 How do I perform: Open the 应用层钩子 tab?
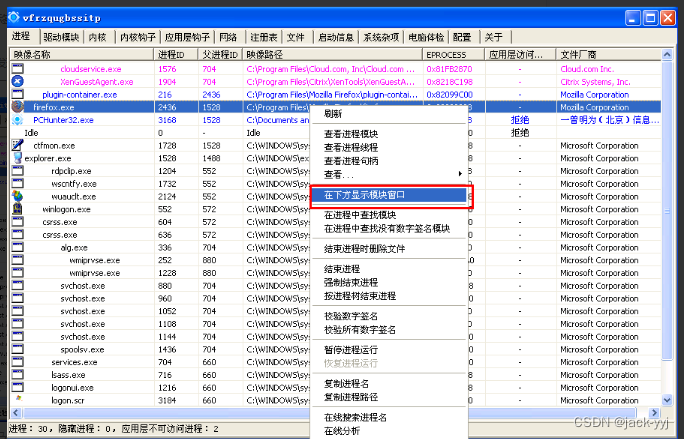pyautogui.click(x=187, y=37)
